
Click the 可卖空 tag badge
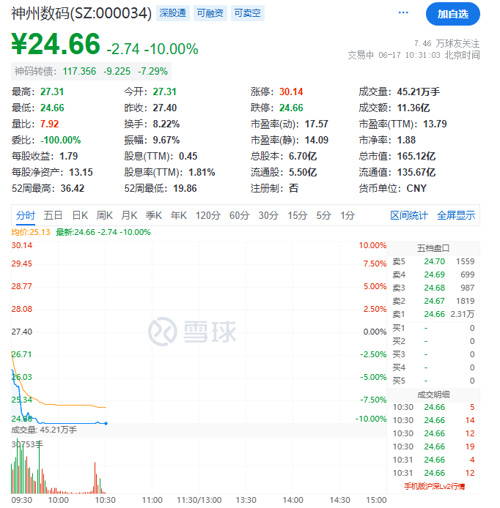pyautogui.click(x=247, y=13)
